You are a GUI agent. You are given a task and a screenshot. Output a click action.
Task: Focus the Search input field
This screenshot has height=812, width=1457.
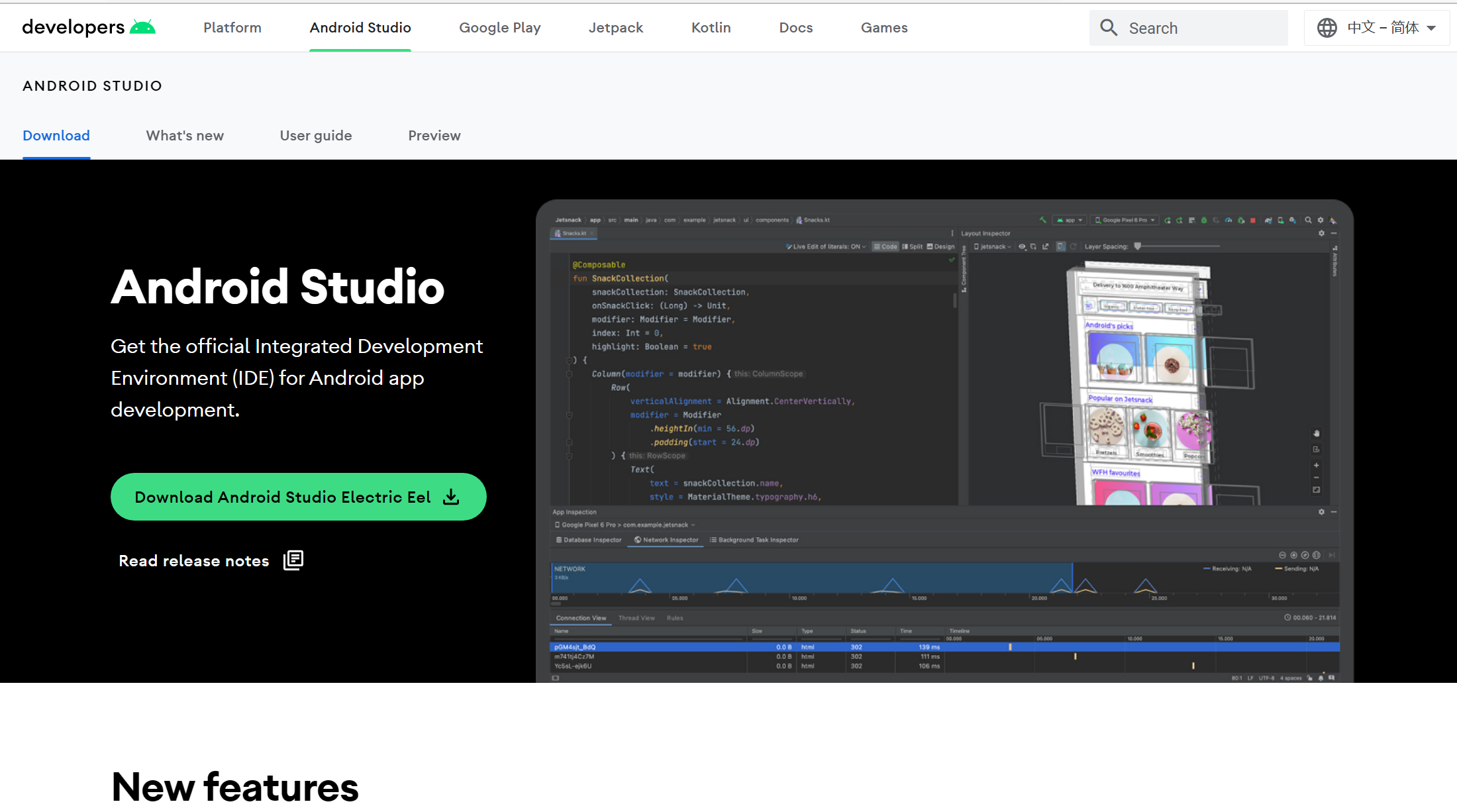pos(1189,28)
